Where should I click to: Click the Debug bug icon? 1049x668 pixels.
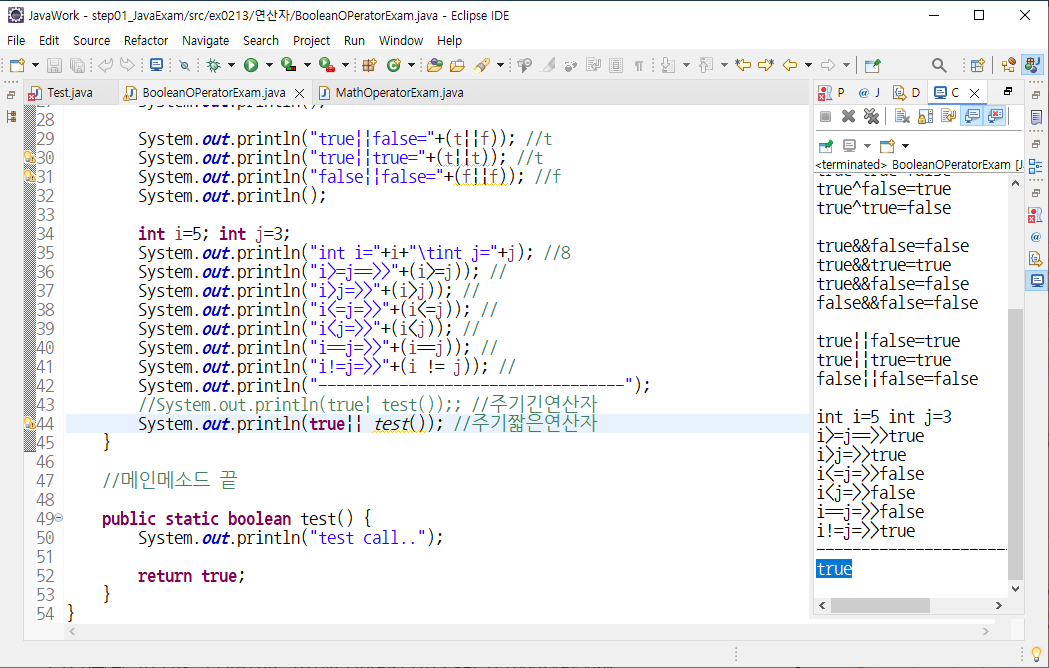[x=213, y=65]
